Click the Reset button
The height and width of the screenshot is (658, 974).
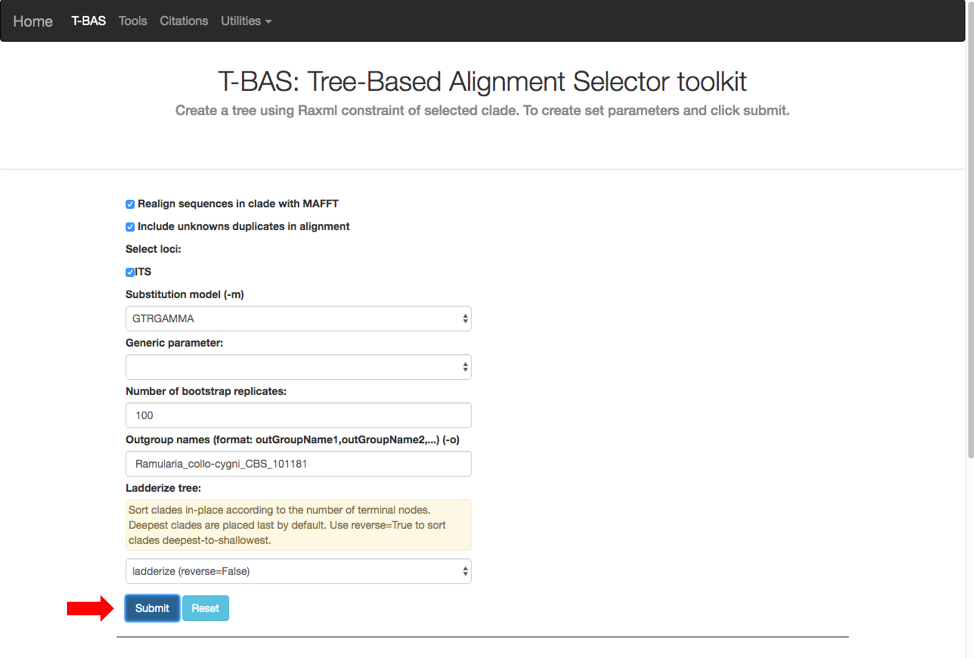click(205, 608)
